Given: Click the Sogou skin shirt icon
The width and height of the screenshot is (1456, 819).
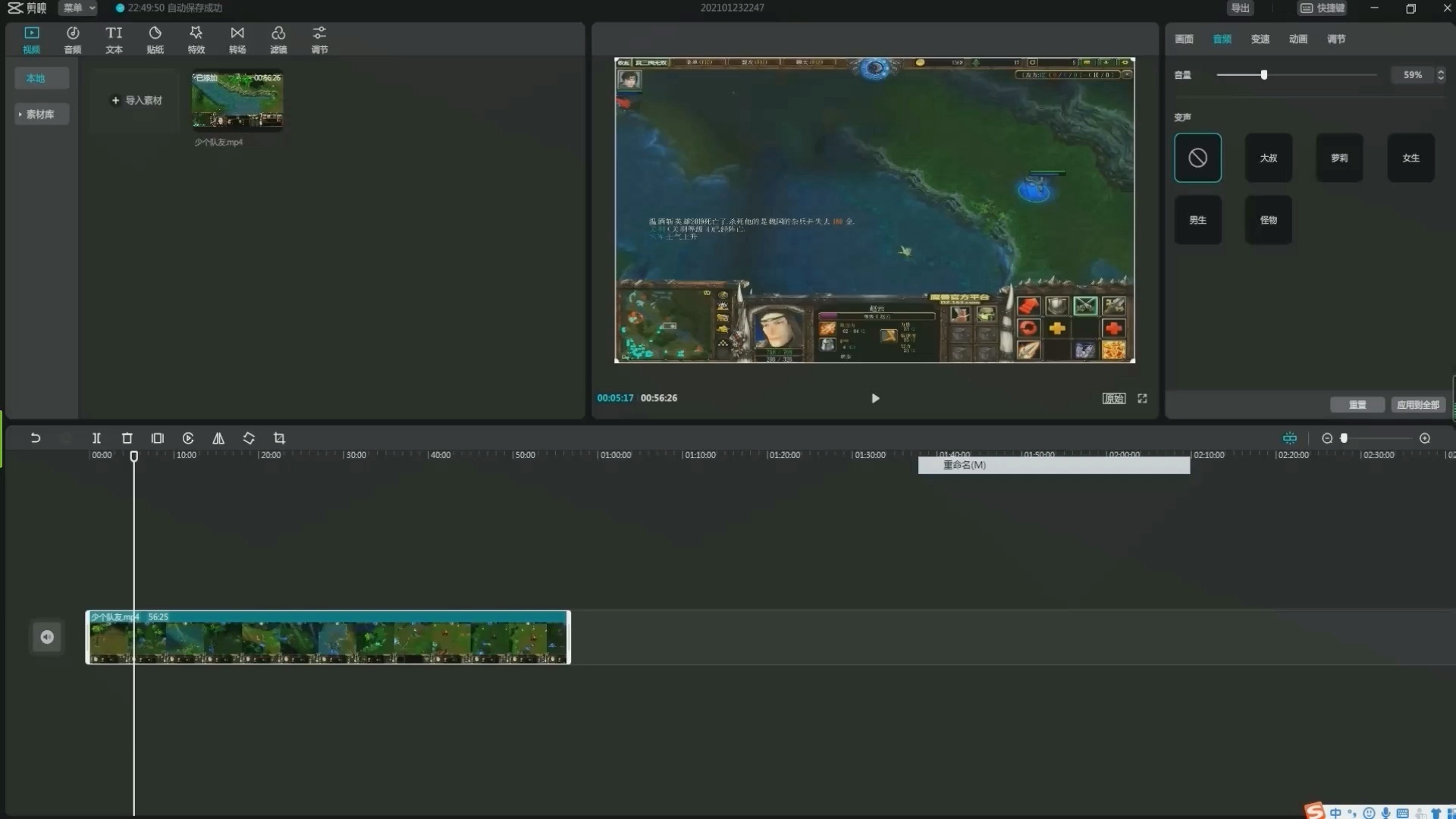Looking at the screenshot, I should [1436, 813].
